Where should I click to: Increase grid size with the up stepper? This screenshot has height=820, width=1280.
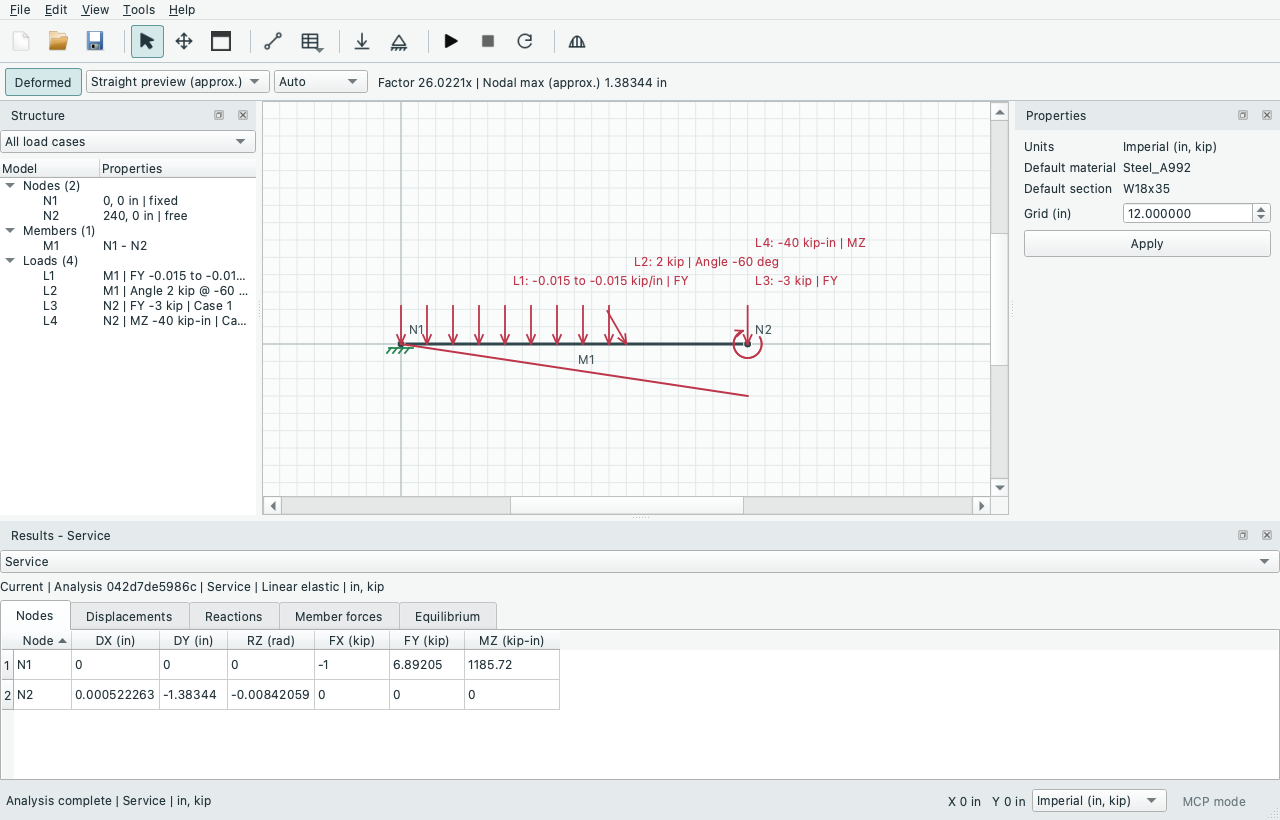pyautogui.click(x=1261, y=209)
